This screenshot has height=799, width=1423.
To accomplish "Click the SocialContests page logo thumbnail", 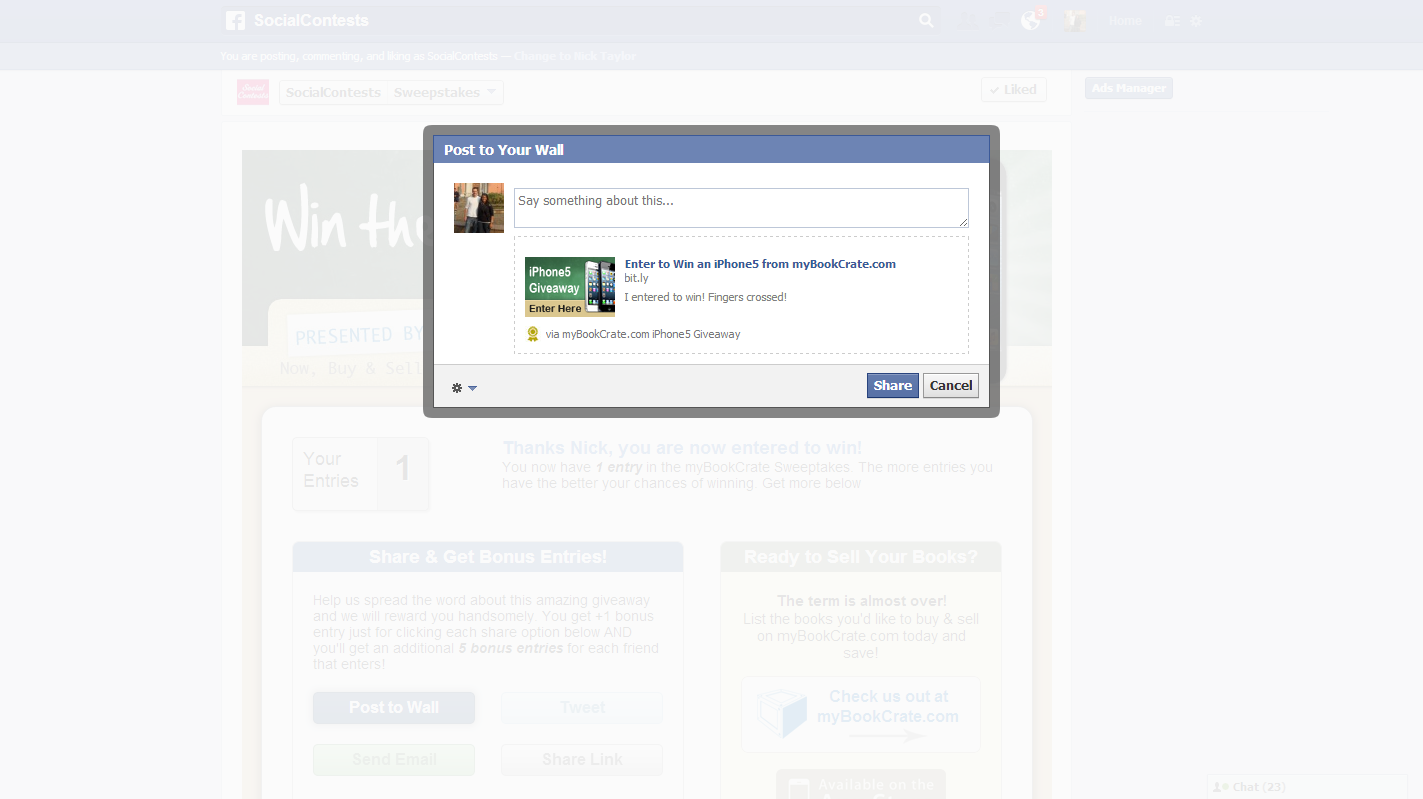I will 253,92.
